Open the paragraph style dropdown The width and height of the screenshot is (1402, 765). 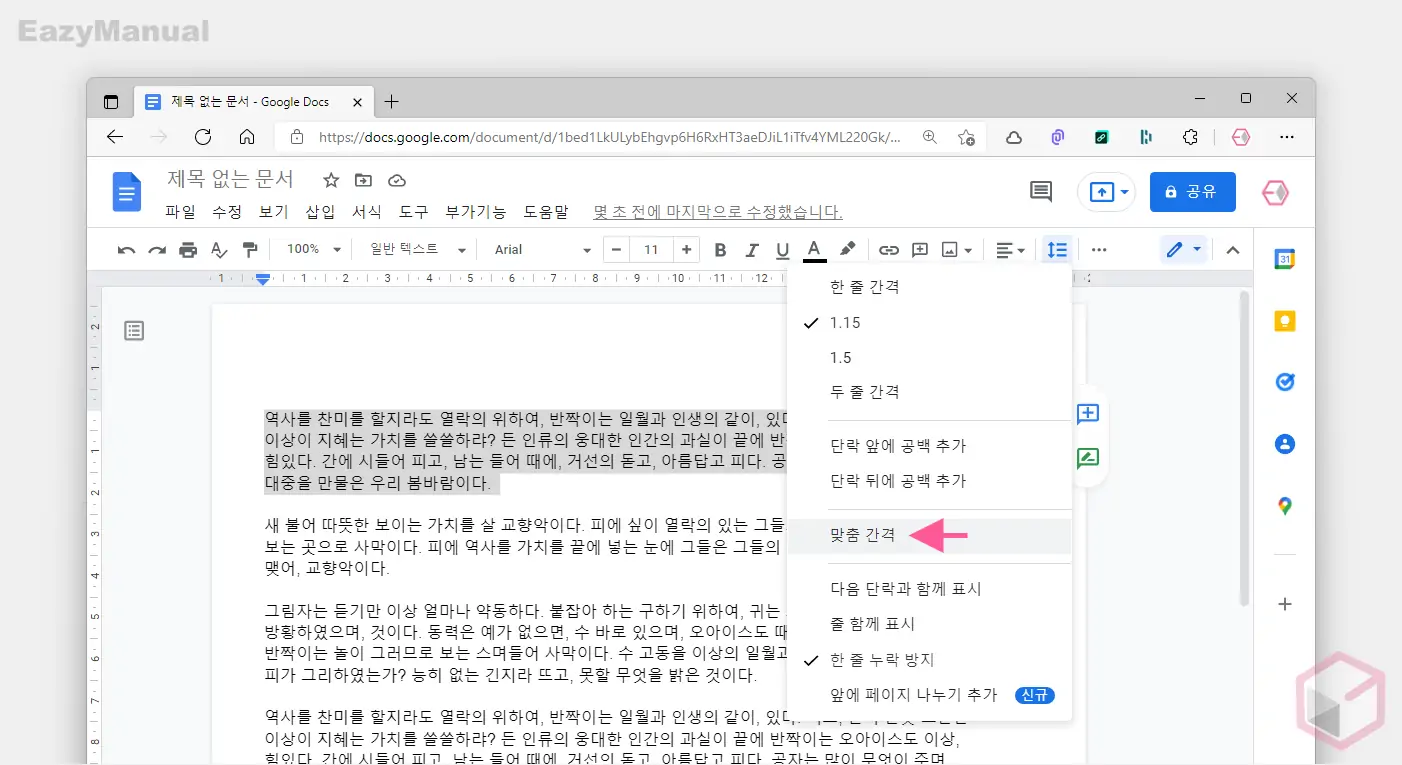point(418,250)
